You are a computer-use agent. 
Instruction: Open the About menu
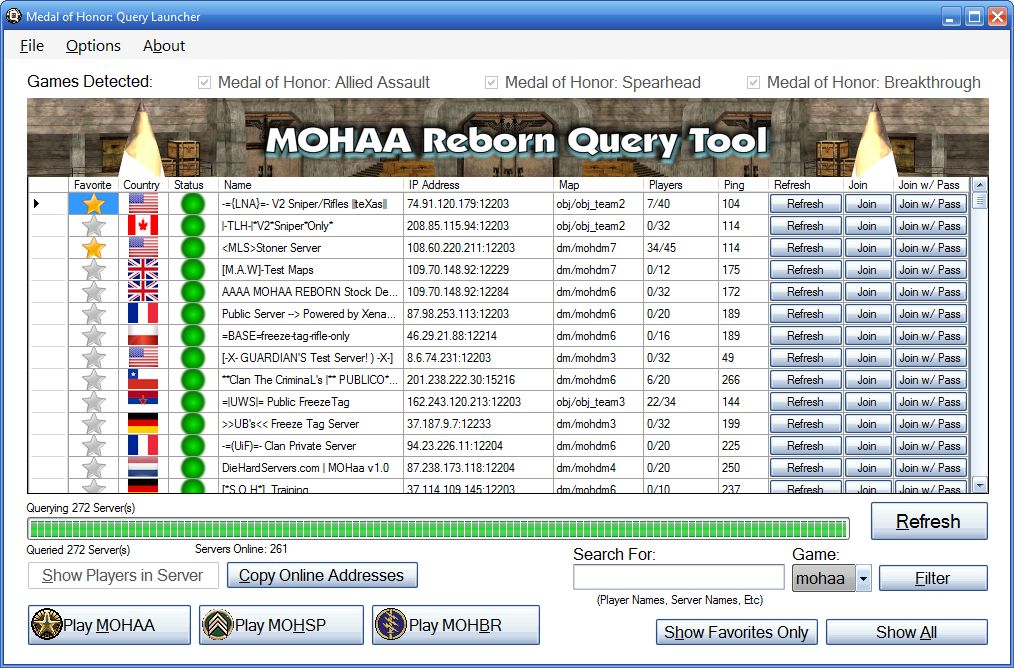click(163, 46)
